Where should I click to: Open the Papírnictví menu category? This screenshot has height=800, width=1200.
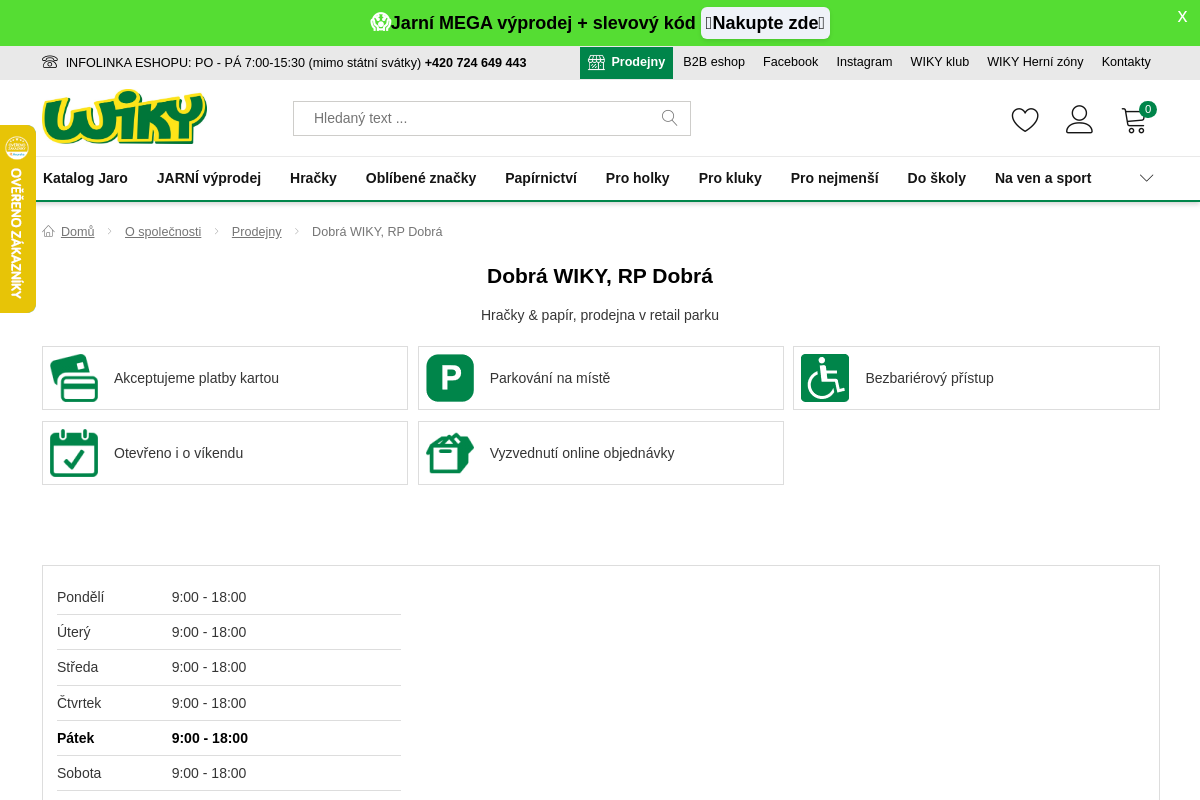coord(541,178)
